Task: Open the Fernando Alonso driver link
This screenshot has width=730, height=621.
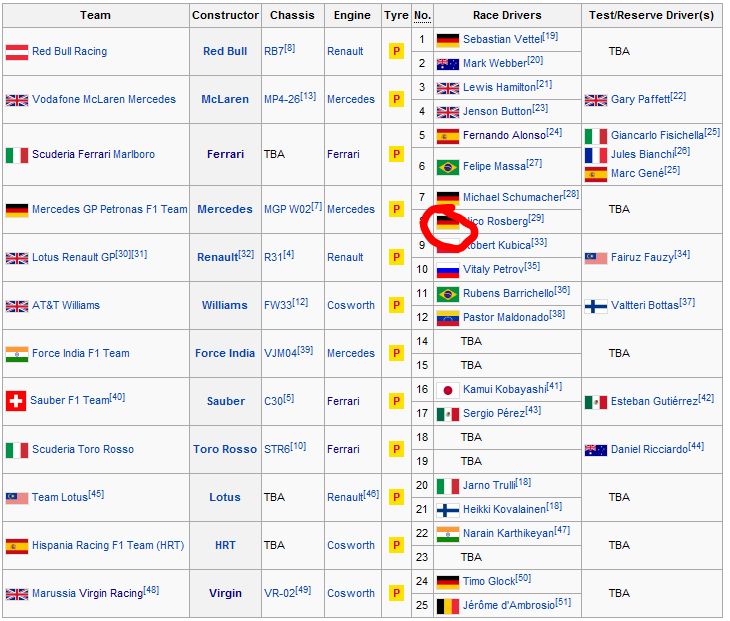Action: pos(504,135)
